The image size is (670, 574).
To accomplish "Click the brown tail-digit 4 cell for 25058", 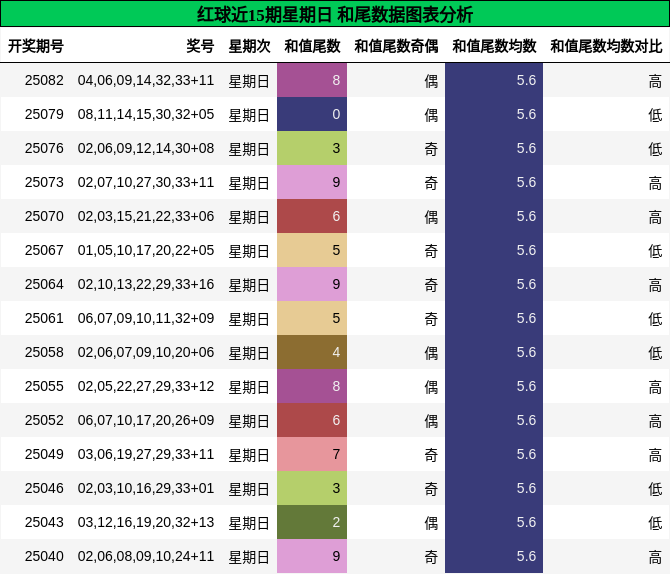I will tap(312, 352).
